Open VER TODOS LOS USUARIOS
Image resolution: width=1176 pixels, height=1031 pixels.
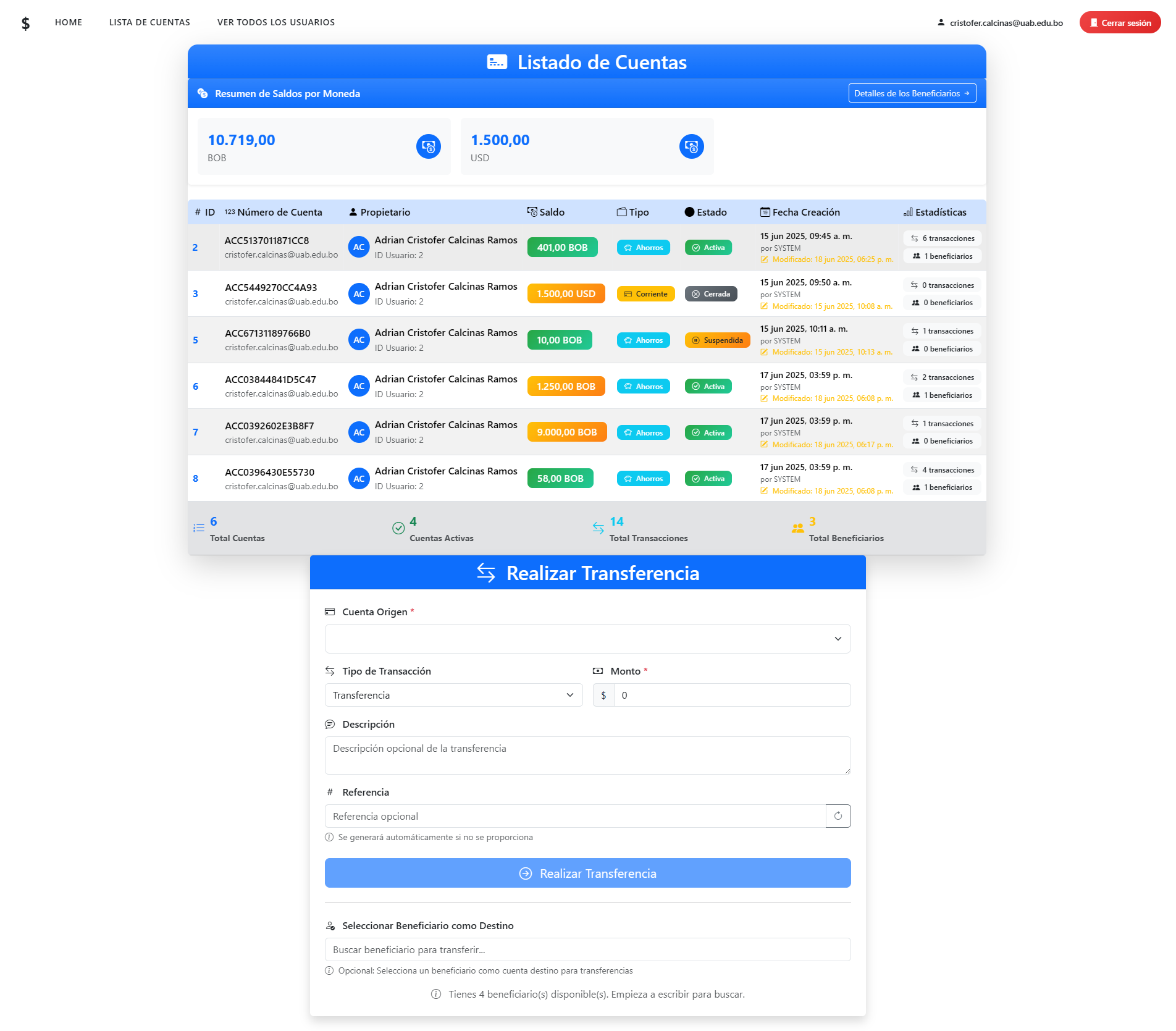pos(276,22)
